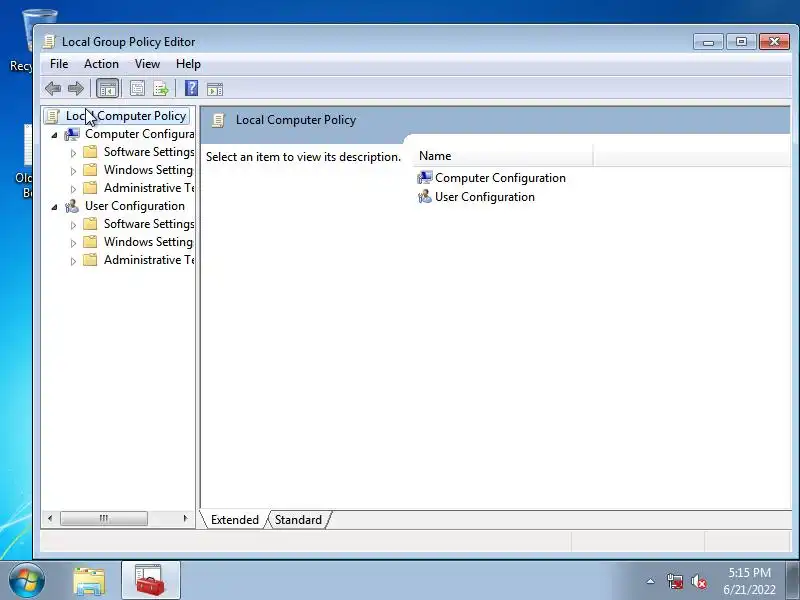Click User Configuration icon in right pane
The image size is (800, 600).
(x=424, y=197)
